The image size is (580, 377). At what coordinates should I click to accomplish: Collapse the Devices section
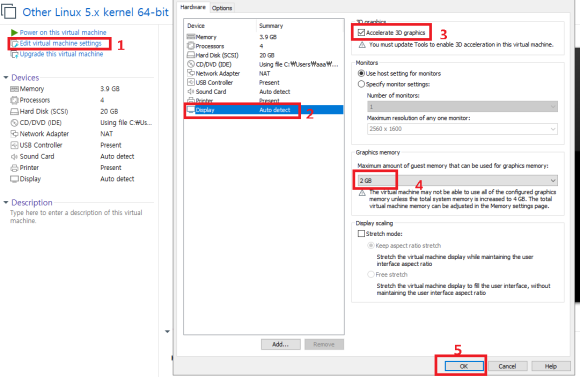click(x=6, y=77)
